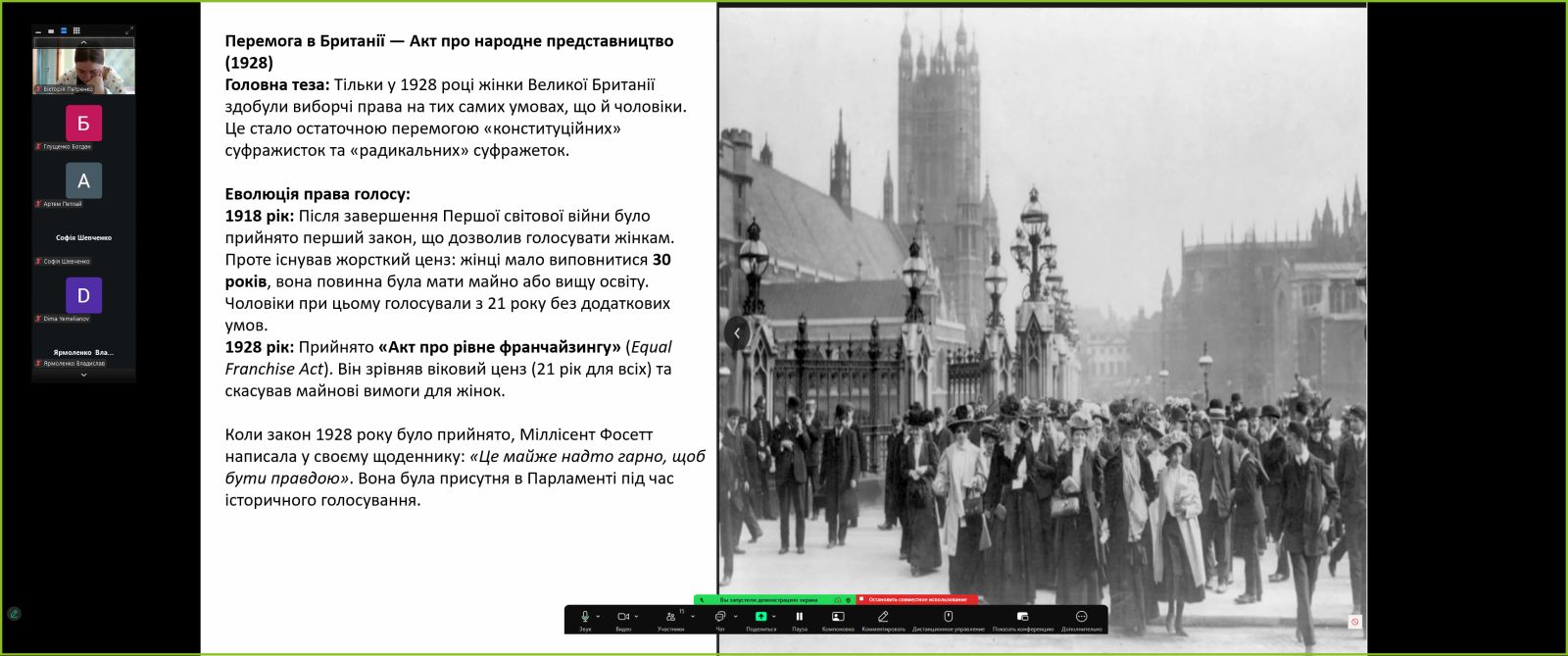Viewport: 1568px width, 656px height.
Task: Go to previous image with left arrow
Action: tap(737, 332)
